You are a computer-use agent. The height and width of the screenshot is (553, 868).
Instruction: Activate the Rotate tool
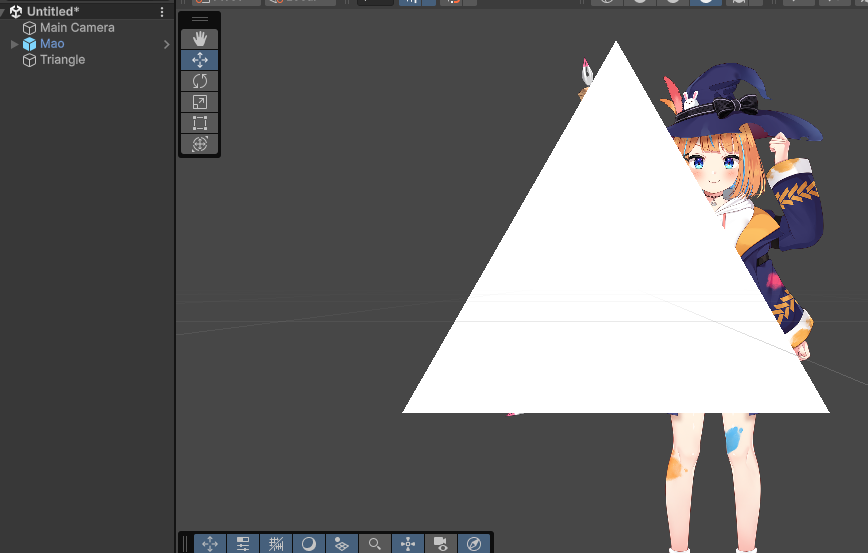click(x=199, y=81)
